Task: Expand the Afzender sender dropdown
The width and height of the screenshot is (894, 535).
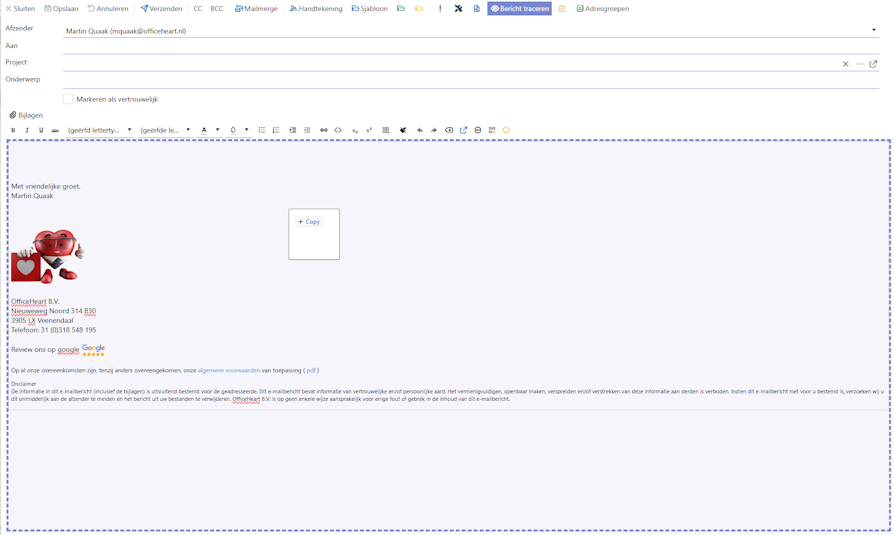Action: click(x=873, y=31)
